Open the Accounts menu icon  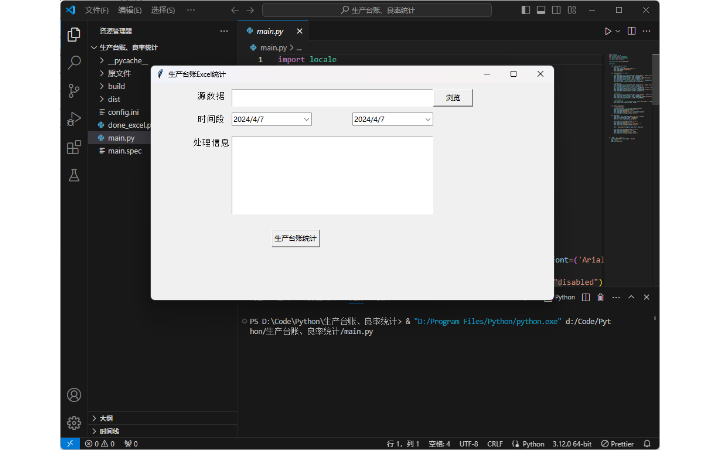[74, 395]
